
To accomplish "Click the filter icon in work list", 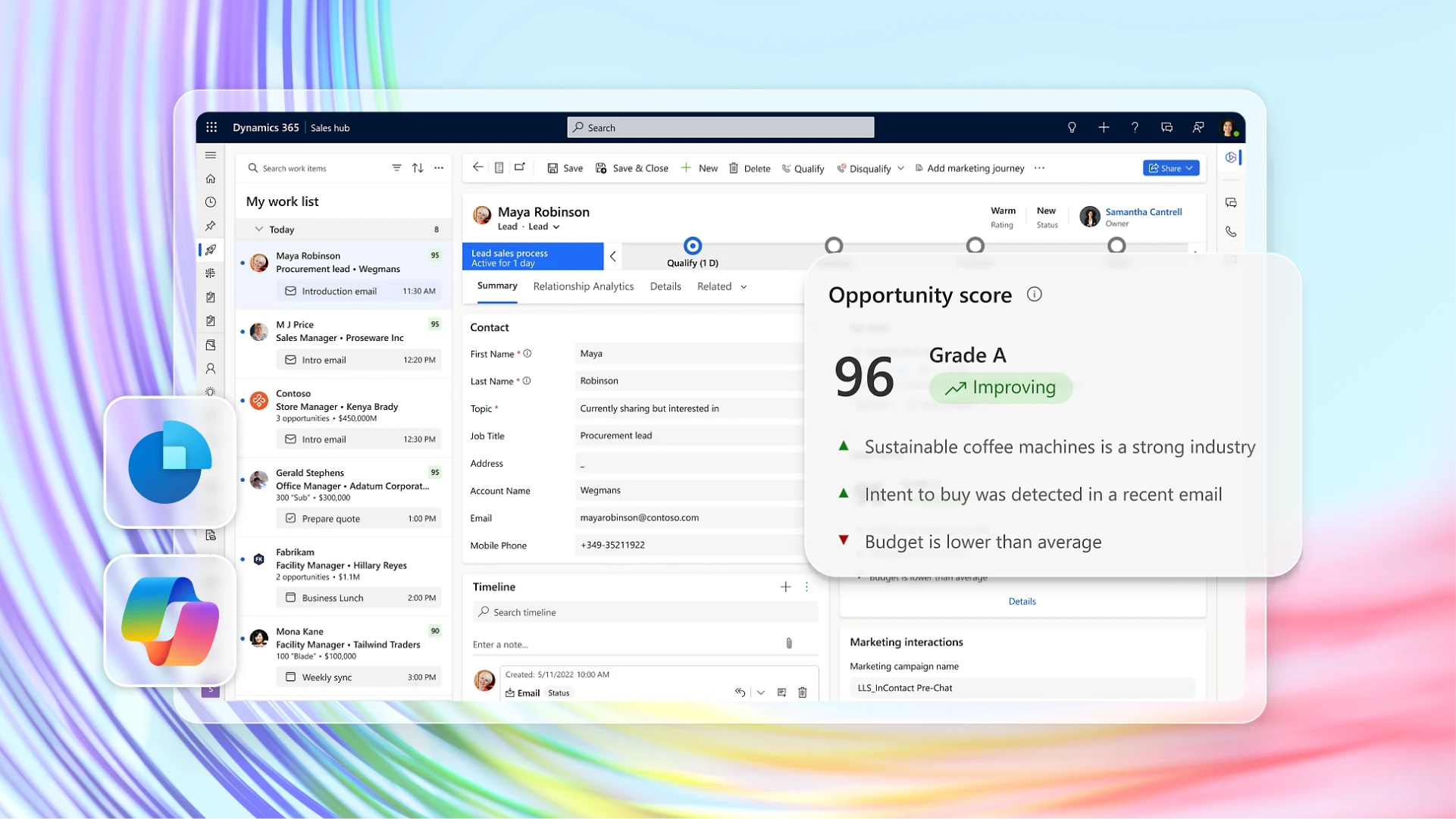I will coord(396,168).
